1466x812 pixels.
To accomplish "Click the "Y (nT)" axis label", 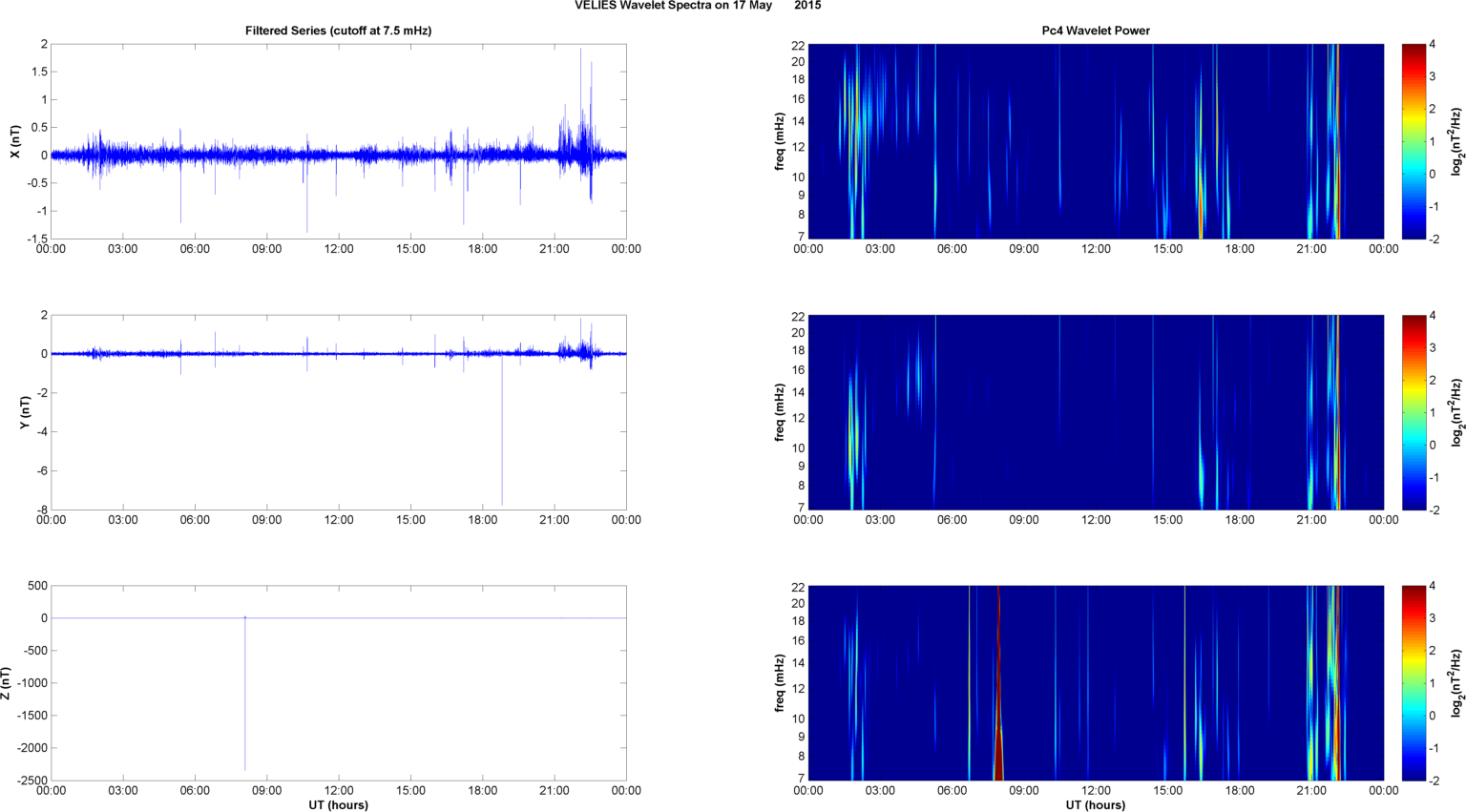I will coord(25,412).
